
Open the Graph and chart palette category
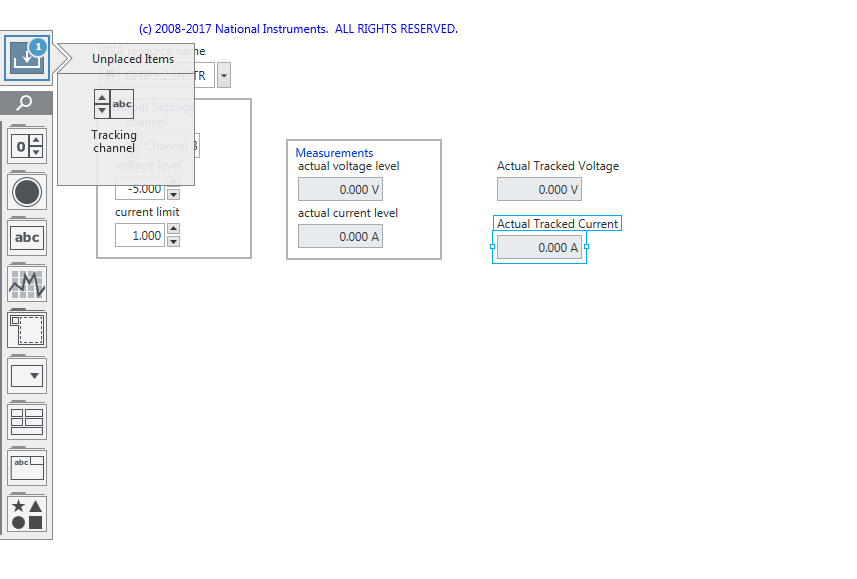[27, 284]
